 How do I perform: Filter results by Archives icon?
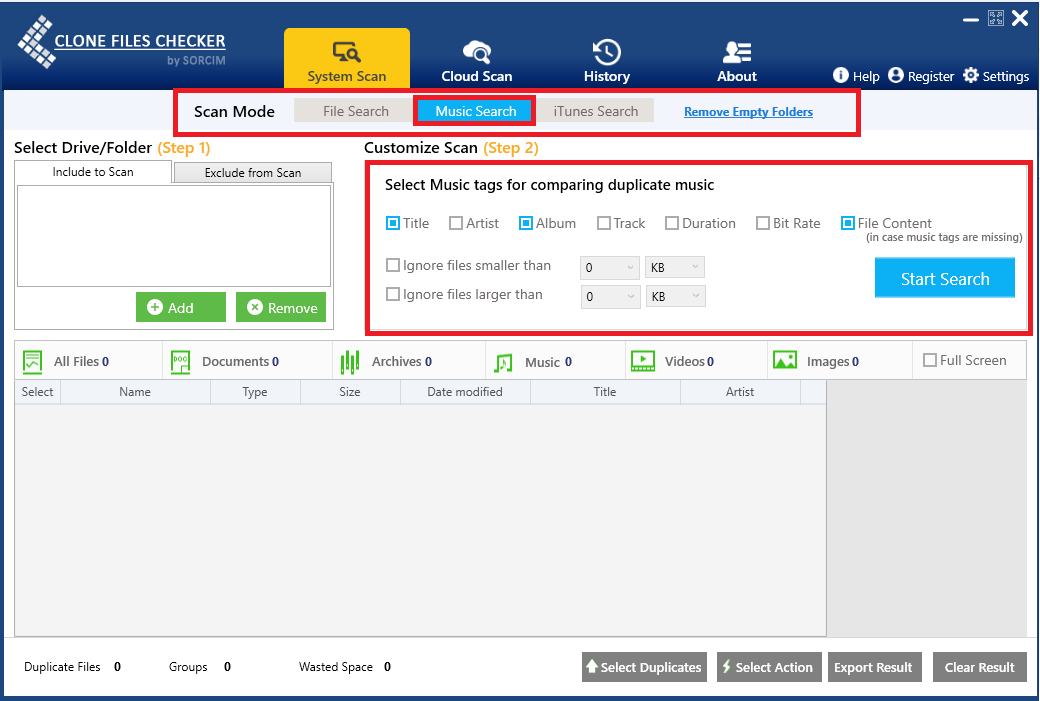(350, 361)
